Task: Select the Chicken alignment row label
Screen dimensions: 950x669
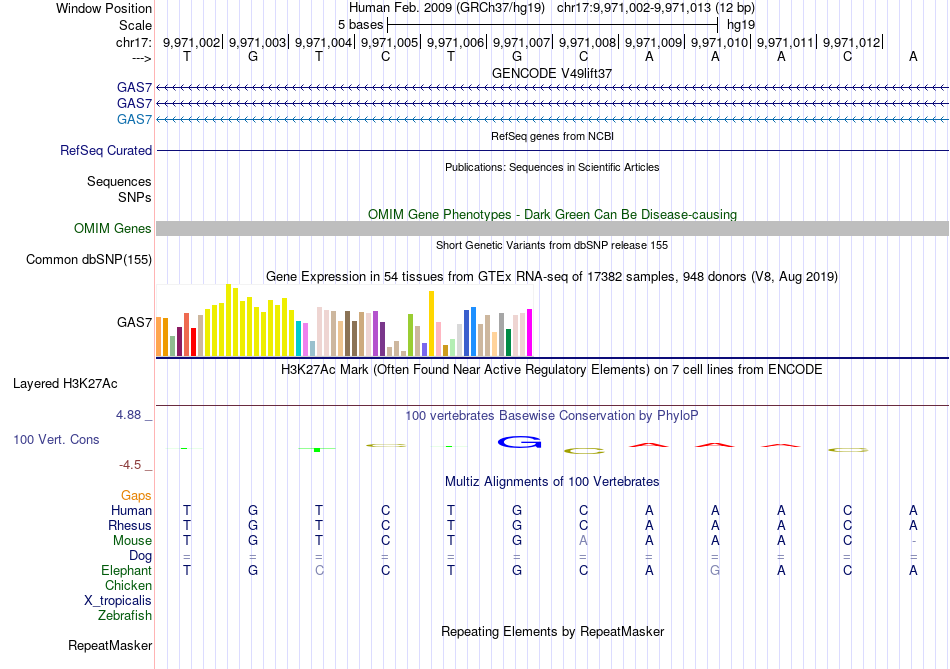Action: pyautogui.click(x=128, y=585)
